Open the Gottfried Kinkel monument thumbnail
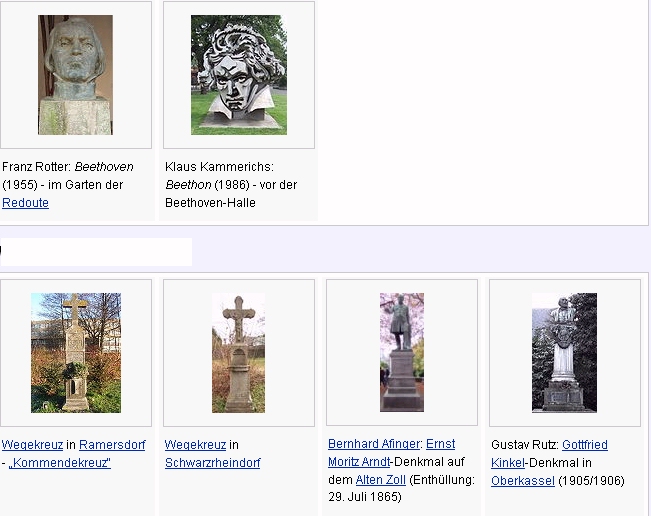This screenshot has height=516, width=651. (564, 352)
